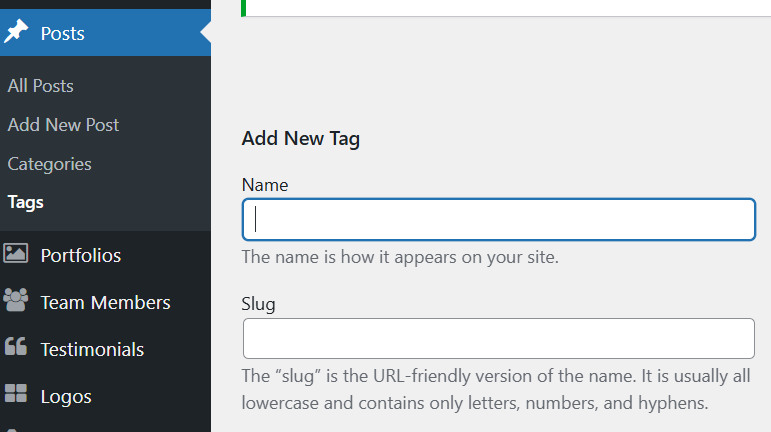771x432 pixels.
Task: Select the Testimonials quote icon
Action: pyautogui.click(x=16, y=348)
